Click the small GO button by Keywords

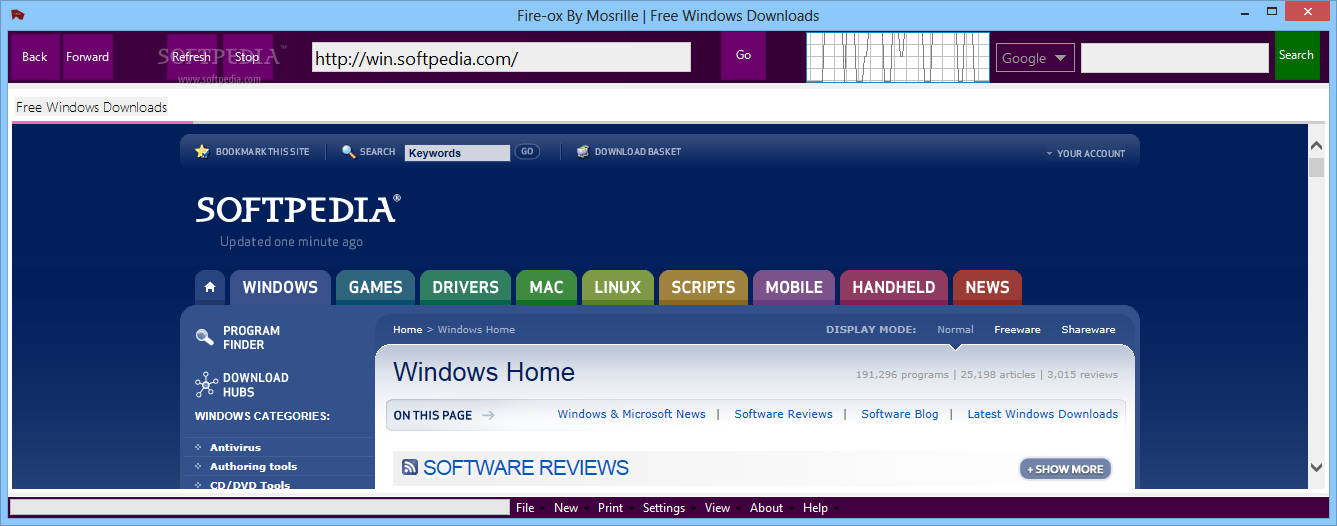[527, 152]
